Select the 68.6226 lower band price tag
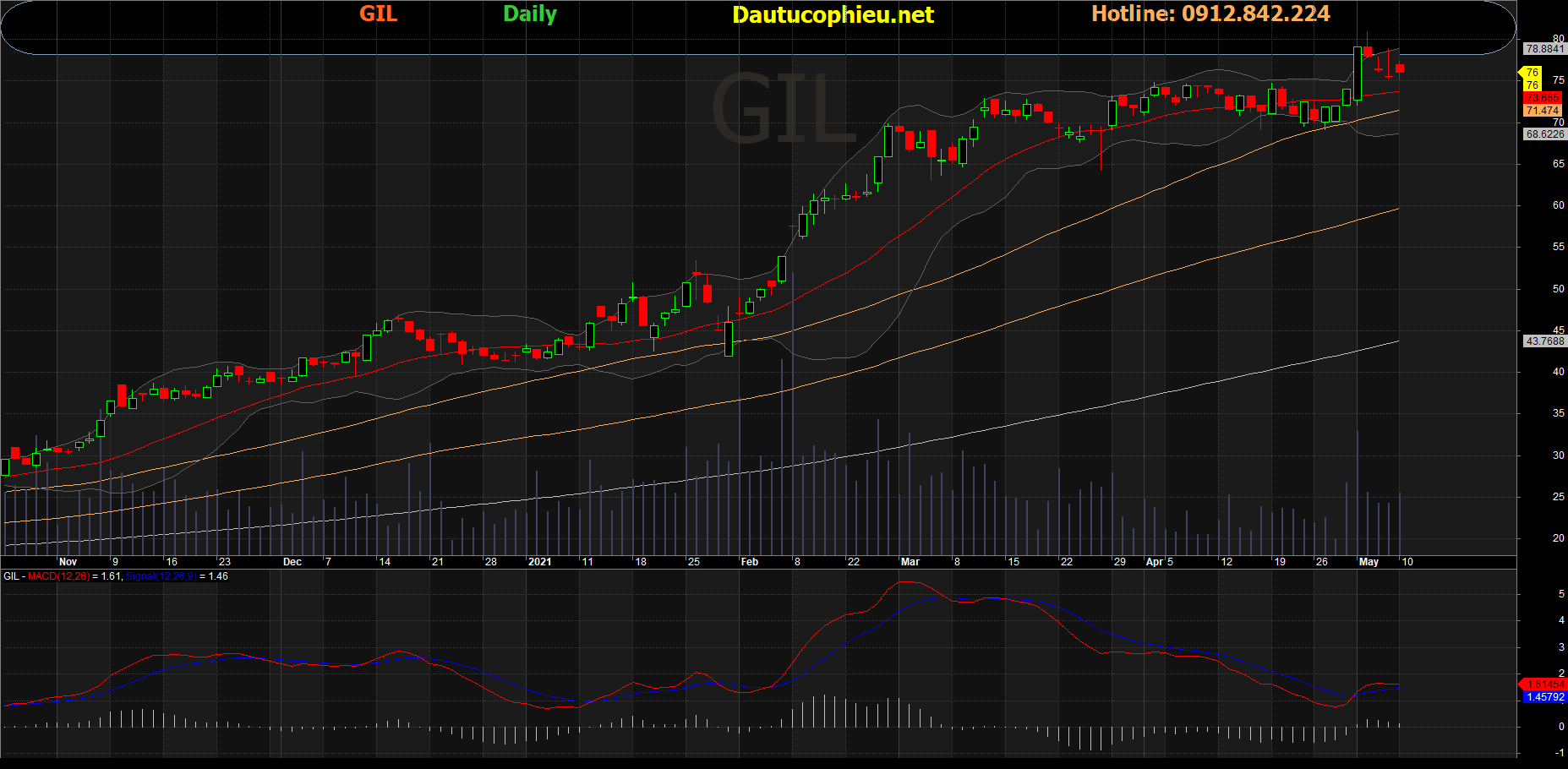 coord(1544,134)
